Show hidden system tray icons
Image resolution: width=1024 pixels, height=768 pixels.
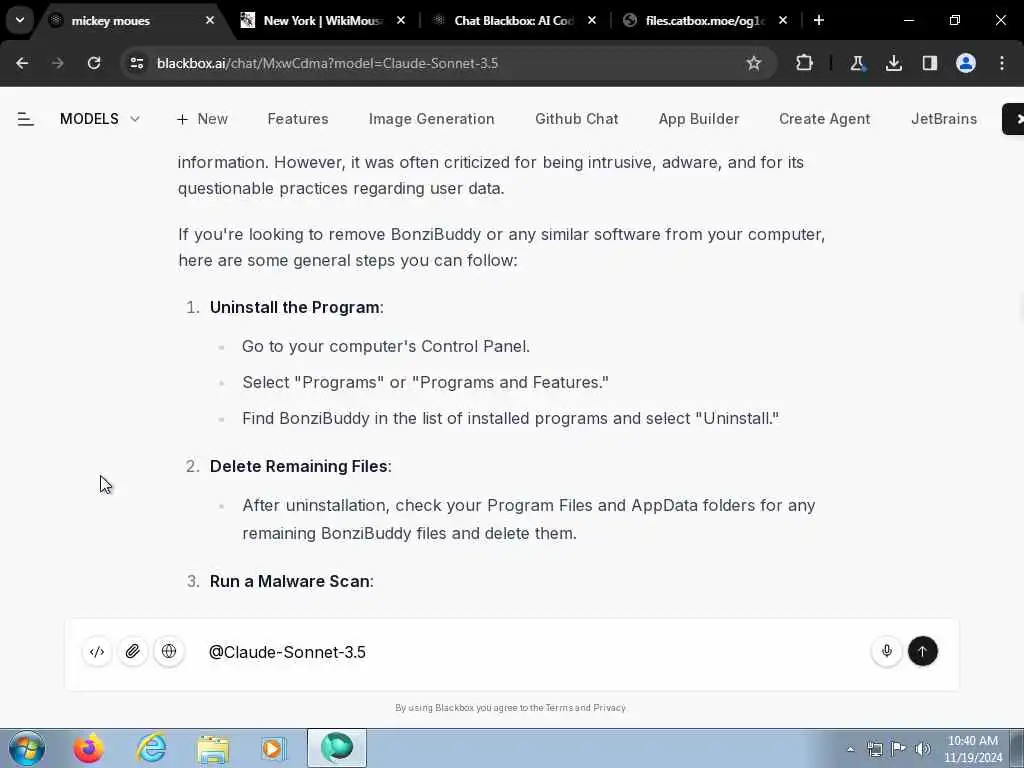850,749
